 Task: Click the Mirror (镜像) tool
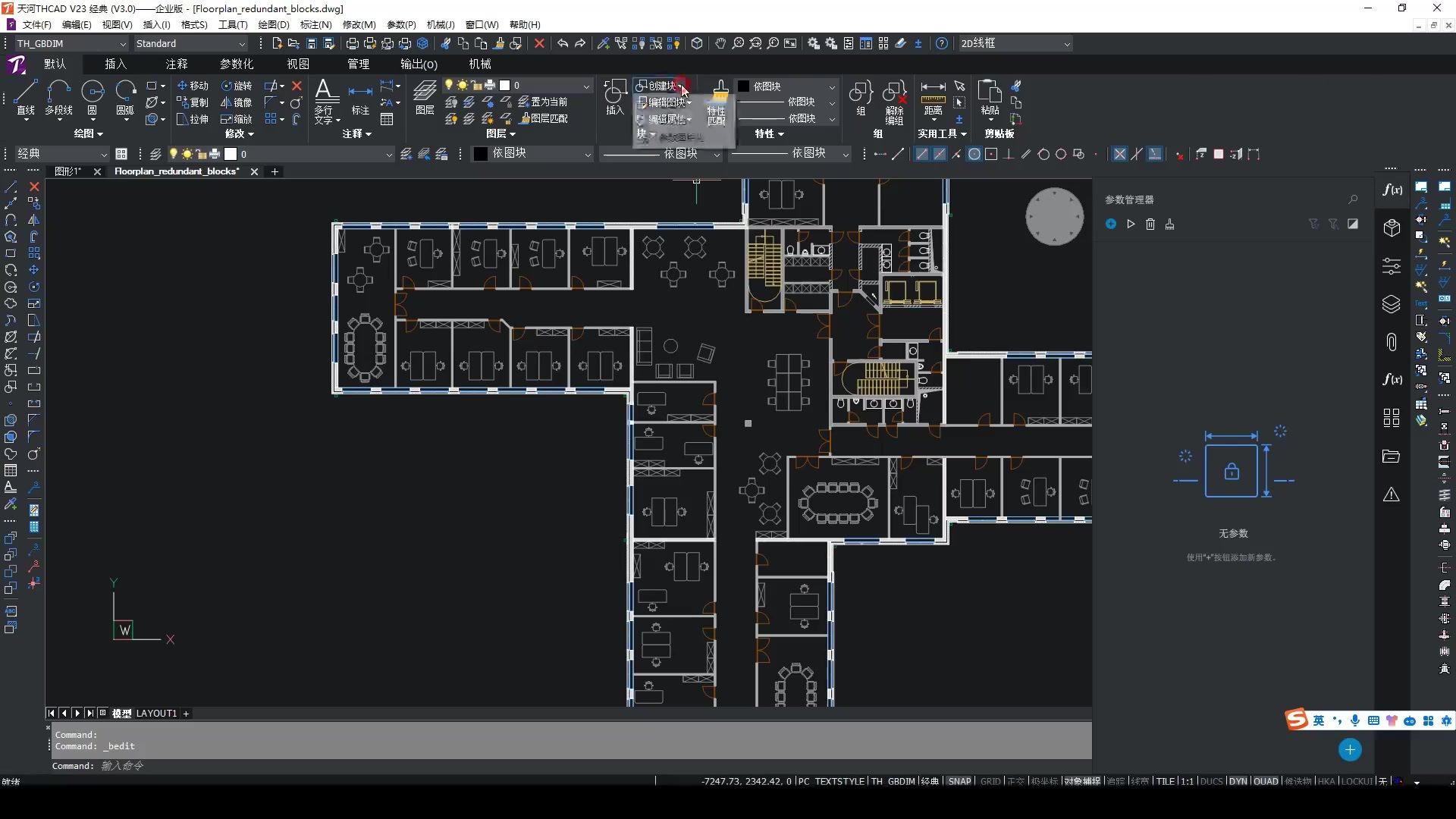click(x=237, y=102)
